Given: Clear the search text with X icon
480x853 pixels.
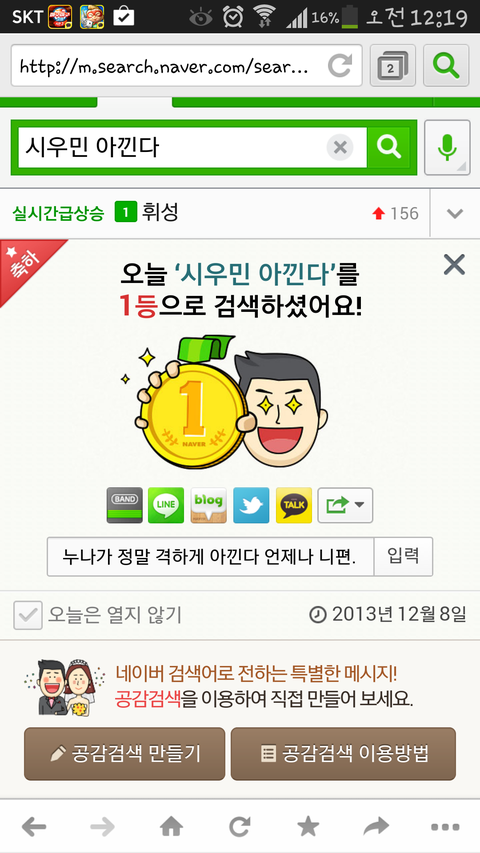Looking at the screenshot, I should coord(340,147).
